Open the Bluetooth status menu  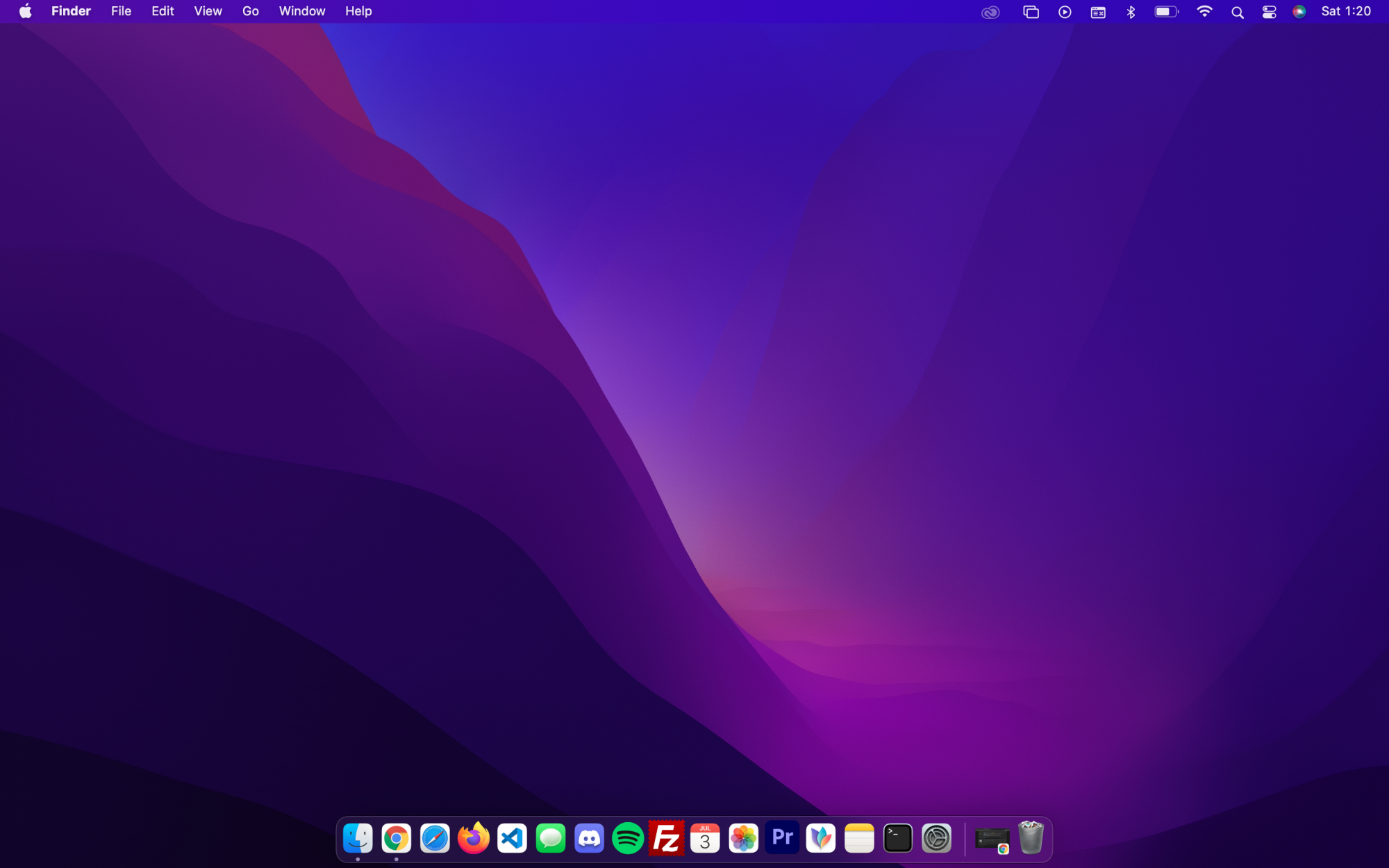[1131, 12]
